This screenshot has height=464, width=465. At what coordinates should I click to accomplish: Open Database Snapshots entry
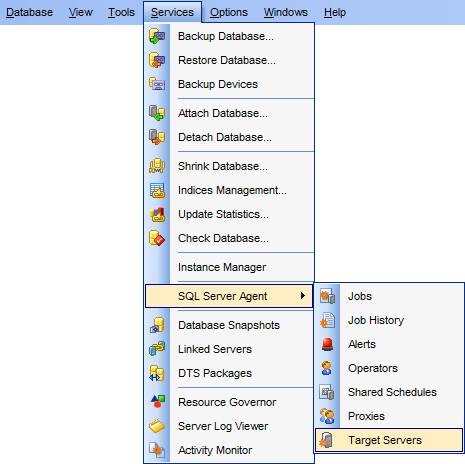229,325
